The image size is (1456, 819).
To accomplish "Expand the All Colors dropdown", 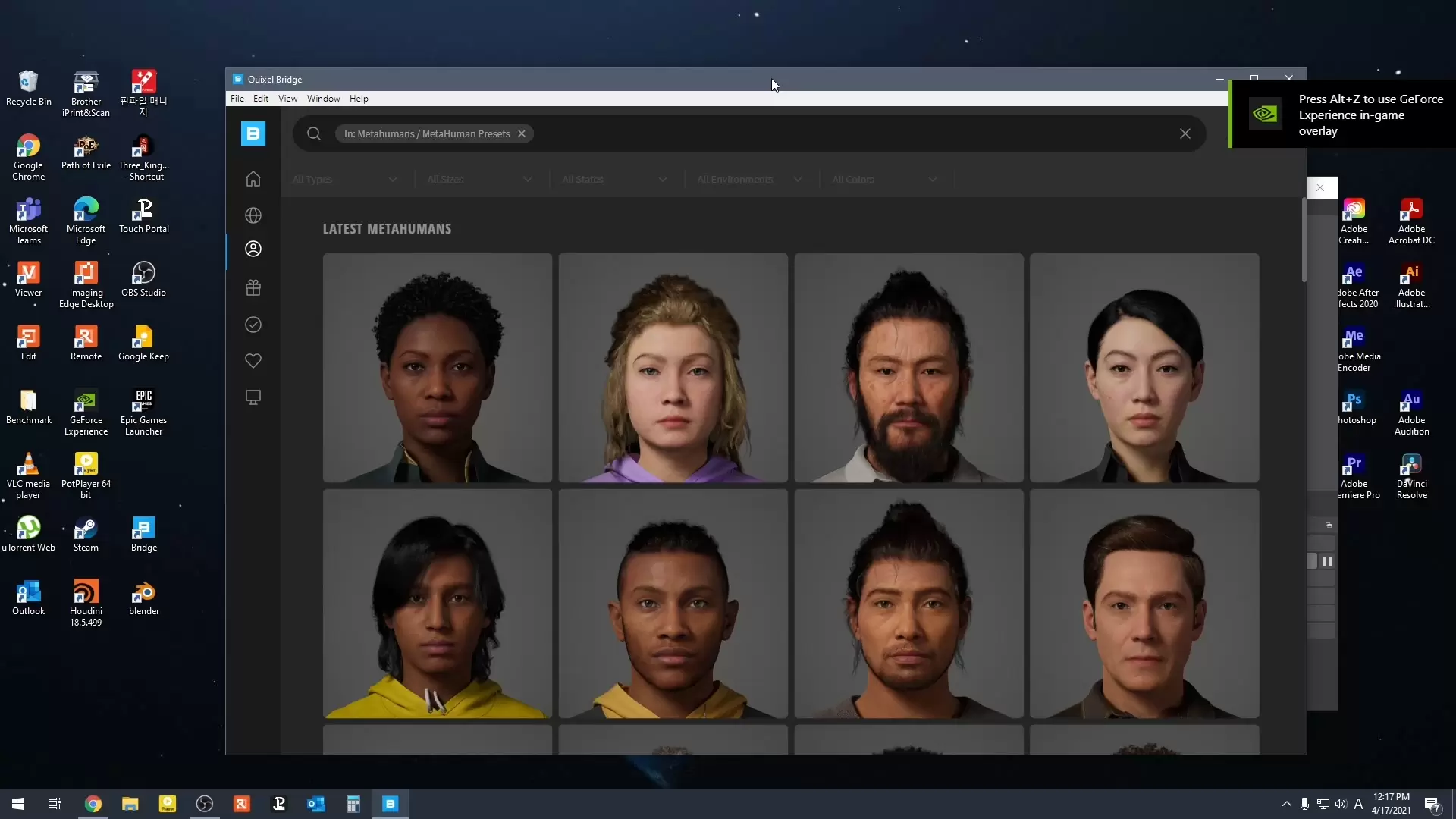I will click(x=884, y=180).
